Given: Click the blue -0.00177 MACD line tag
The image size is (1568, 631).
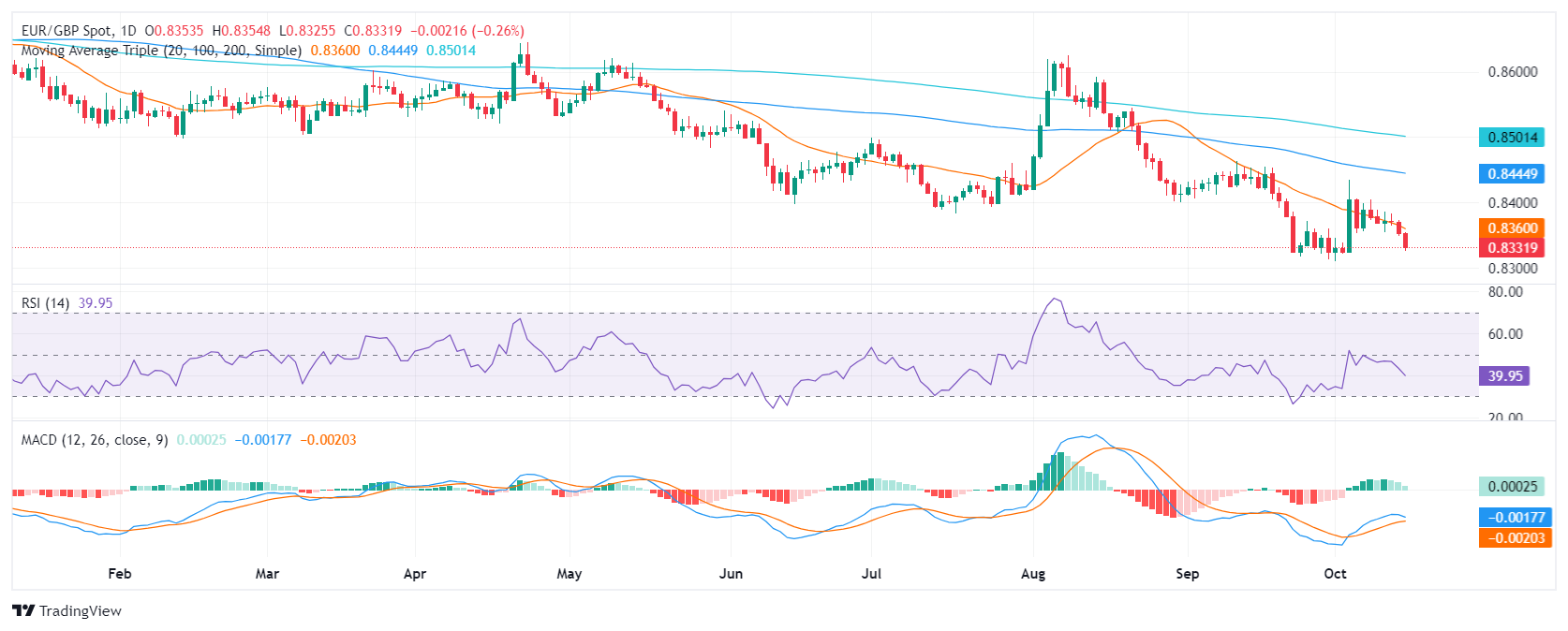Looking at the screenshot, I should 1513,518.
